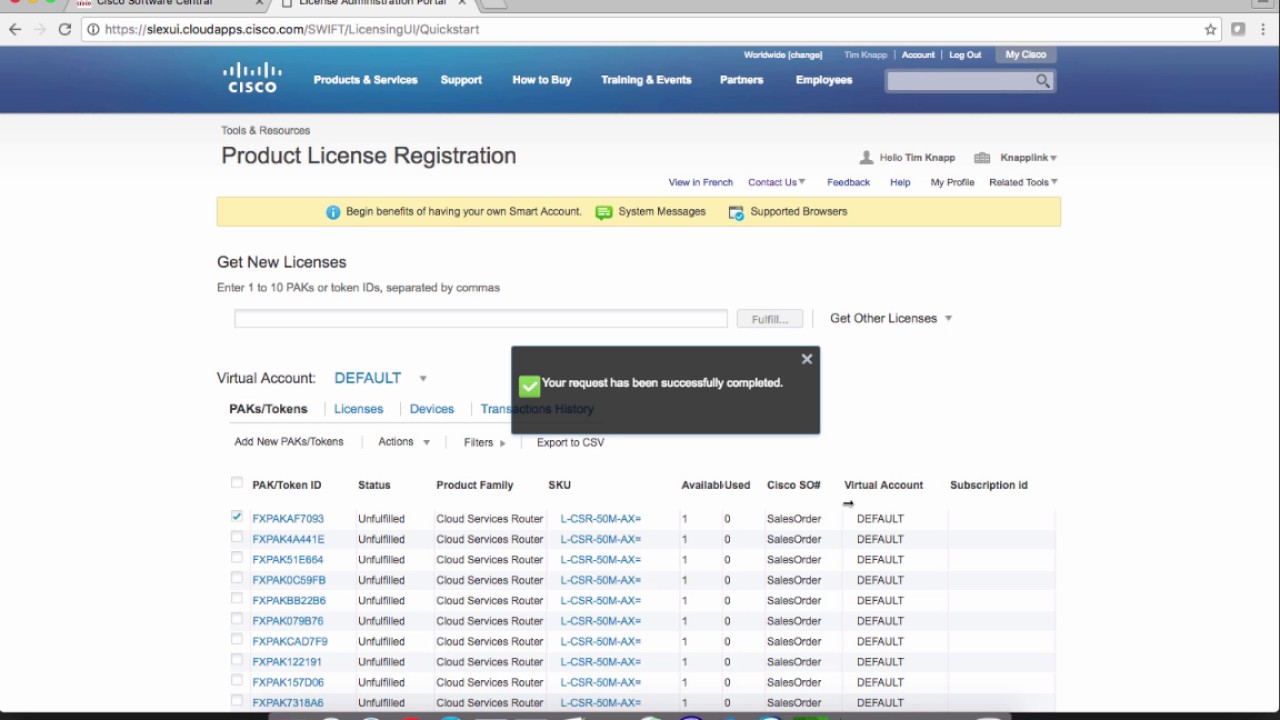Screen dimensions: 1280x720
Task: Open Products & Services menu
Action: (365, 80)
